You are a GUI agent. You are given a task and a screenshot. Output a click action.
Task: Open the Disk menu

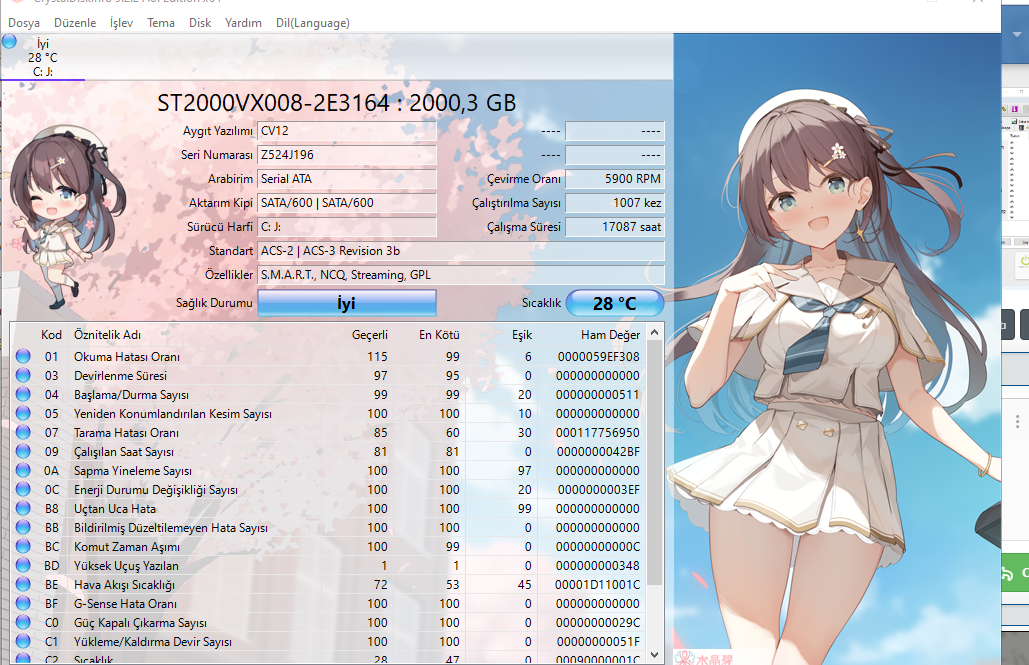(x=200, y=23)
